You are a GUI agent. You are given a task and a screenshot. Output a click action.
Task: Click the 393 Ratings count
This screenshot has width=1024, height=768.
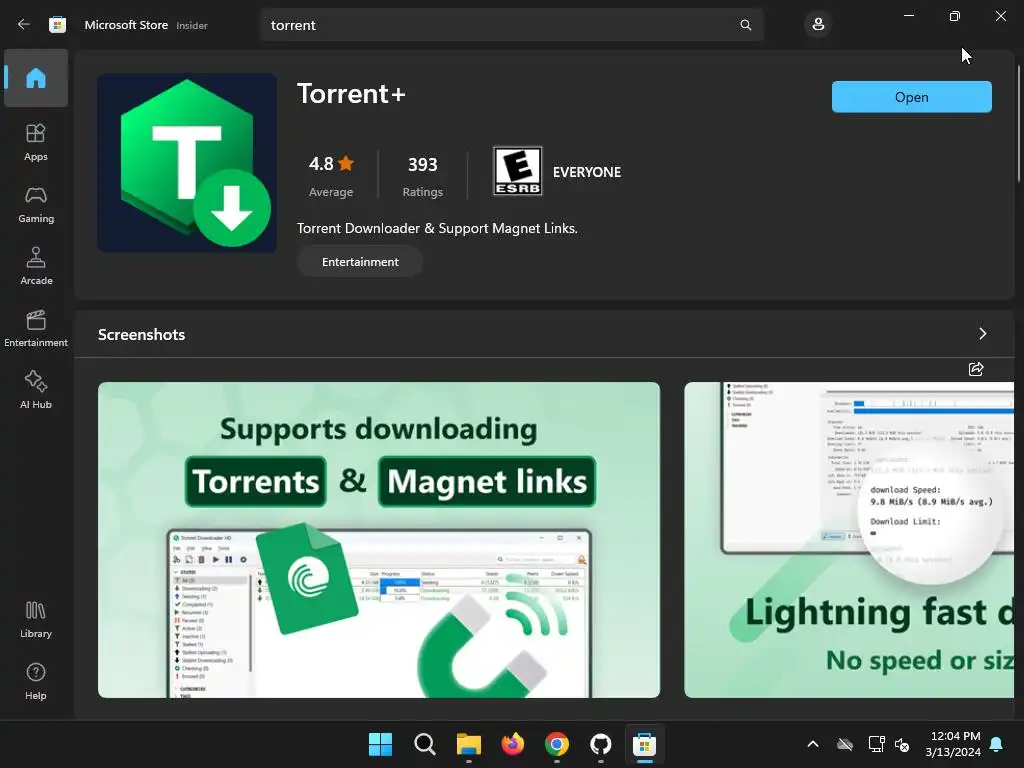pyautogui.click(x=423, y=175)
